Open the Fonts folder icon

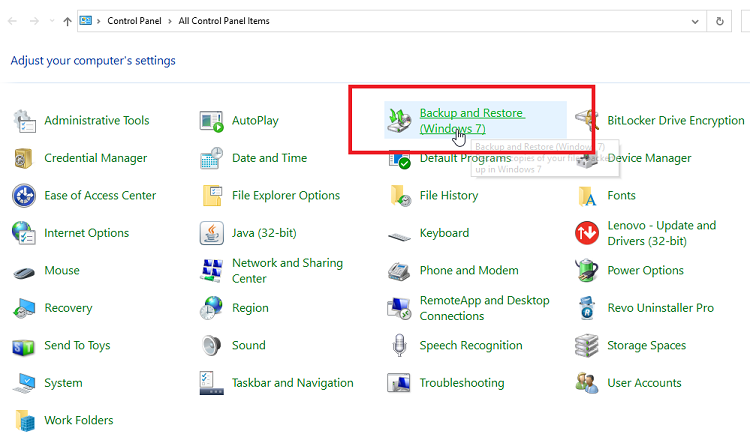587,196
